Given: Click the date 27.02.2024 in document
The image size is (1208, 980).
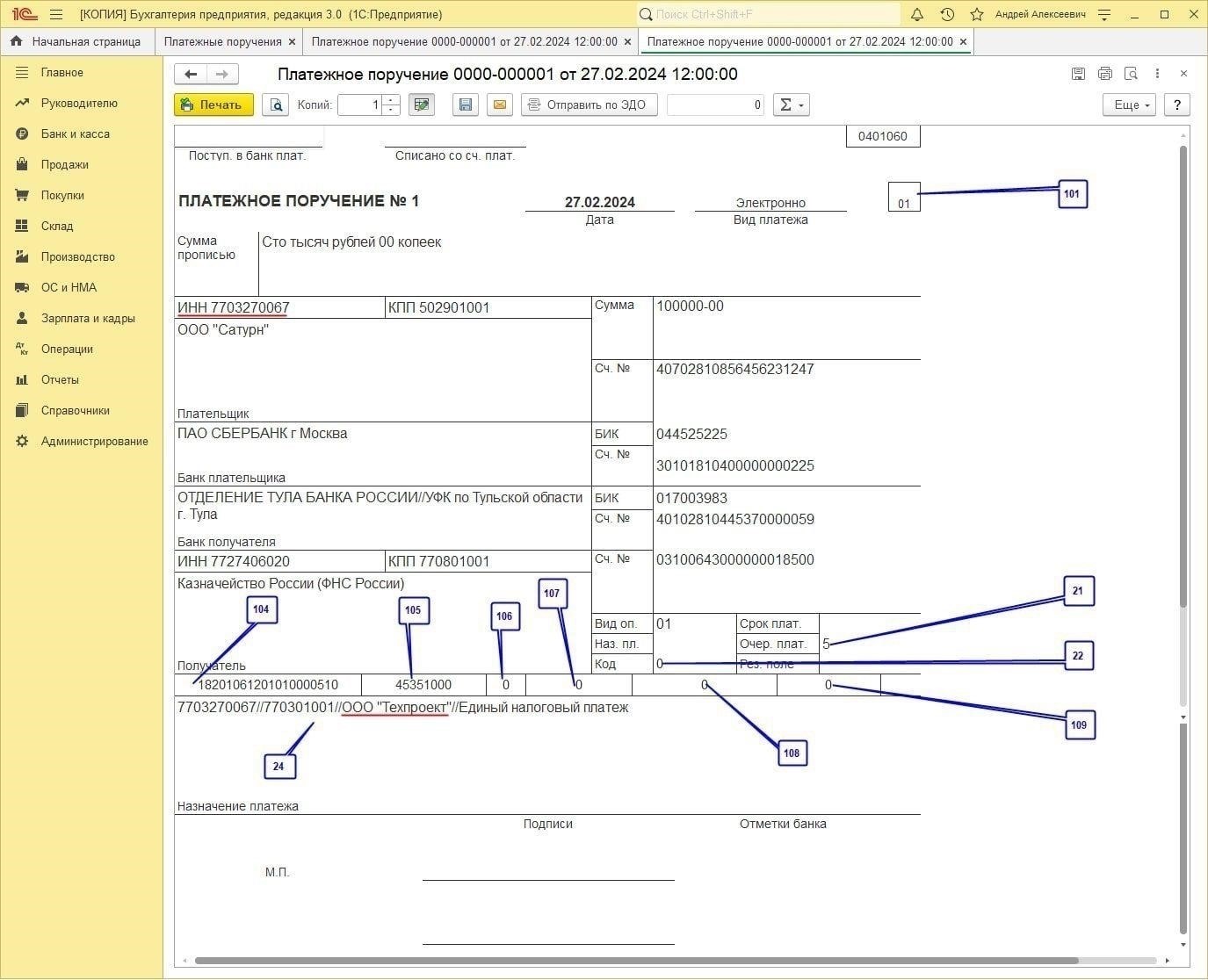Looking at the screenshot, I should pos(600,202).
